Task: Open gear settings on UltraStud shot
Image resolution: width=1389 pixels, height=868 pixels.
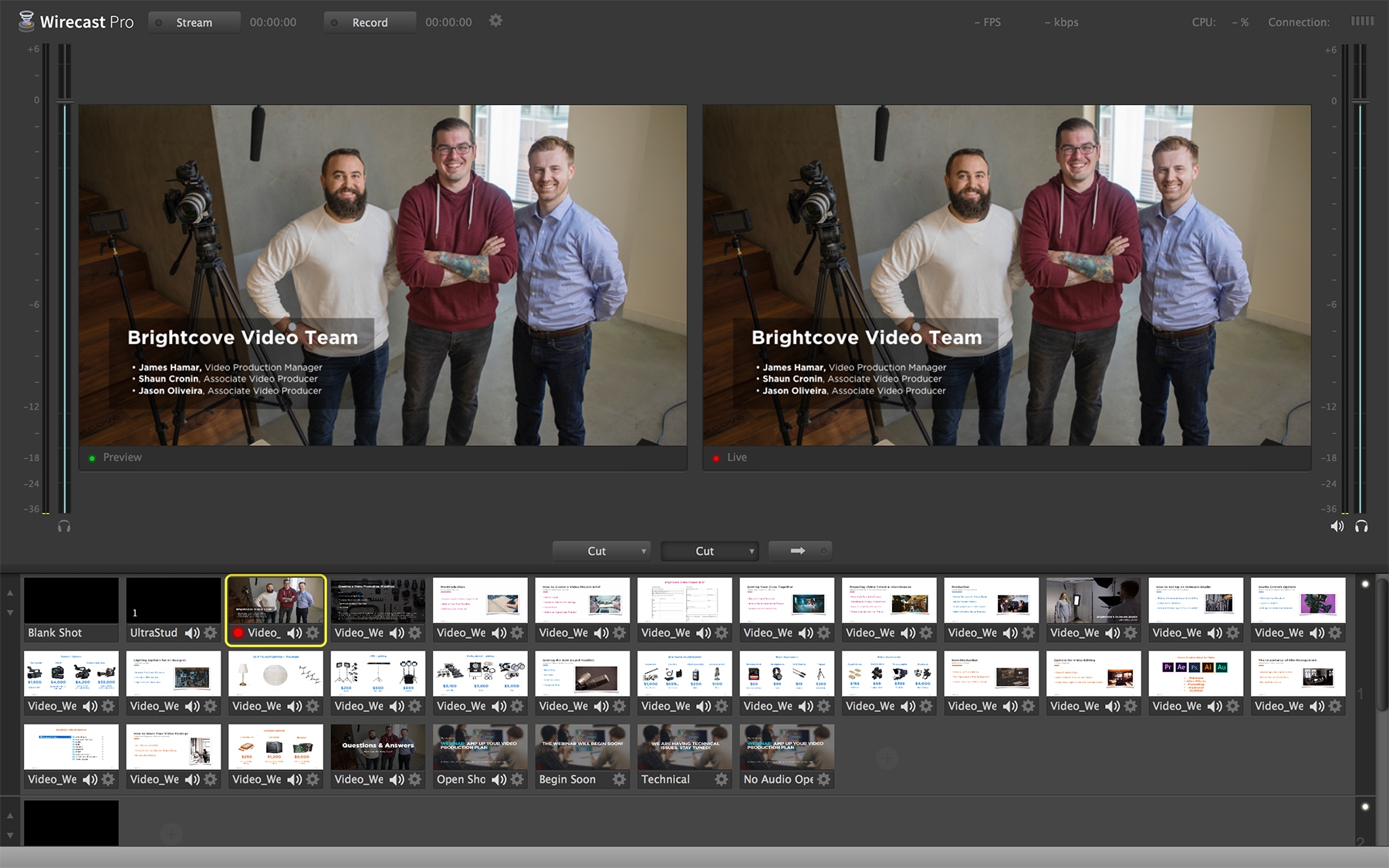Action: click(x=210, y=633)
